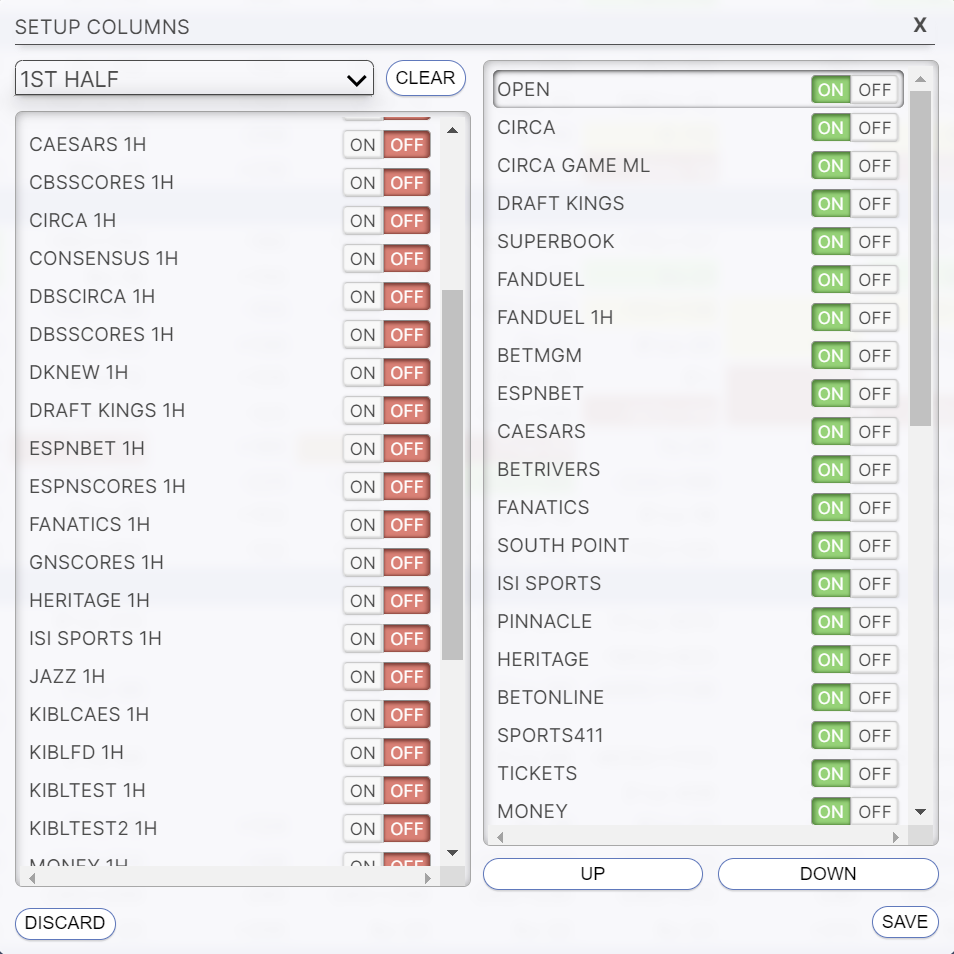Turn ON DRAFT KINGS 1H
Viewport: 954px width, 954px height.
tap(363, 411)
